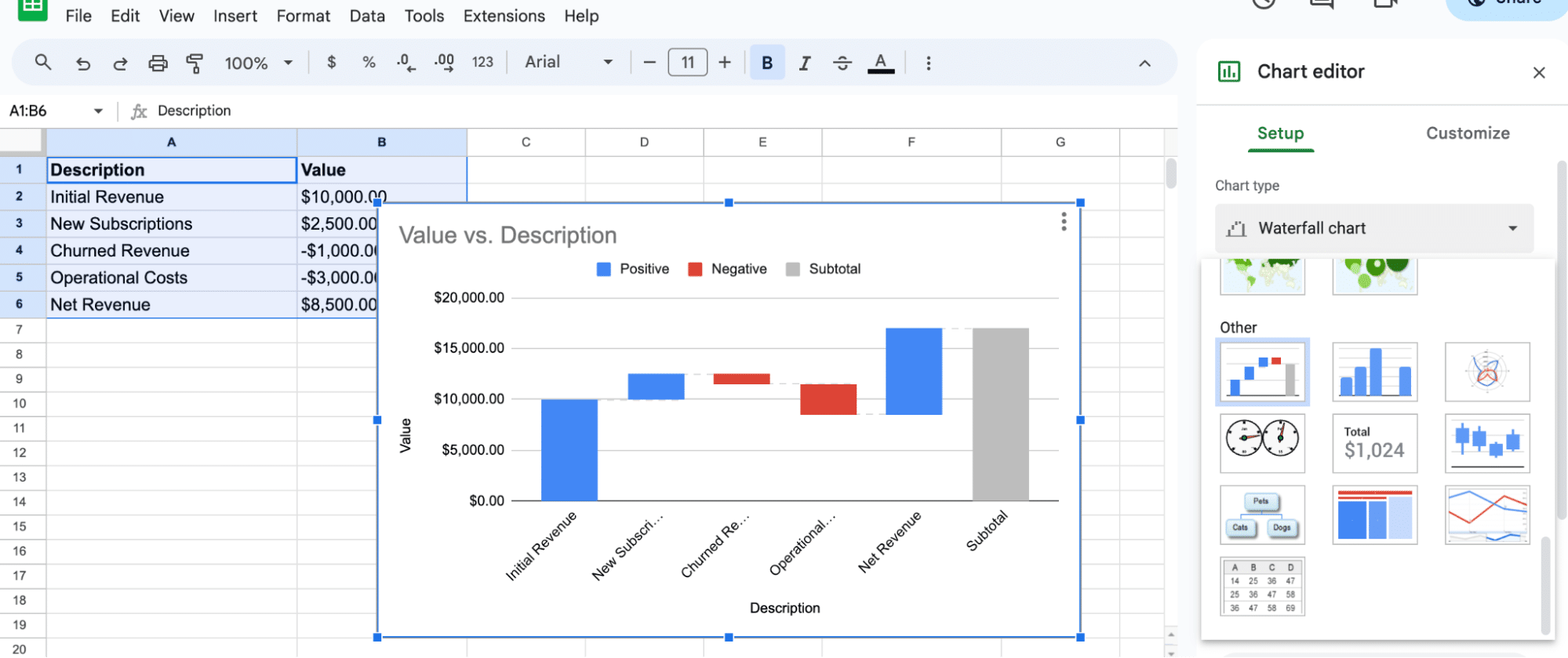The height and width of the screenshot is (658, 1568).
Task: Decrease decimal places icon
Action: coord(406,63)
